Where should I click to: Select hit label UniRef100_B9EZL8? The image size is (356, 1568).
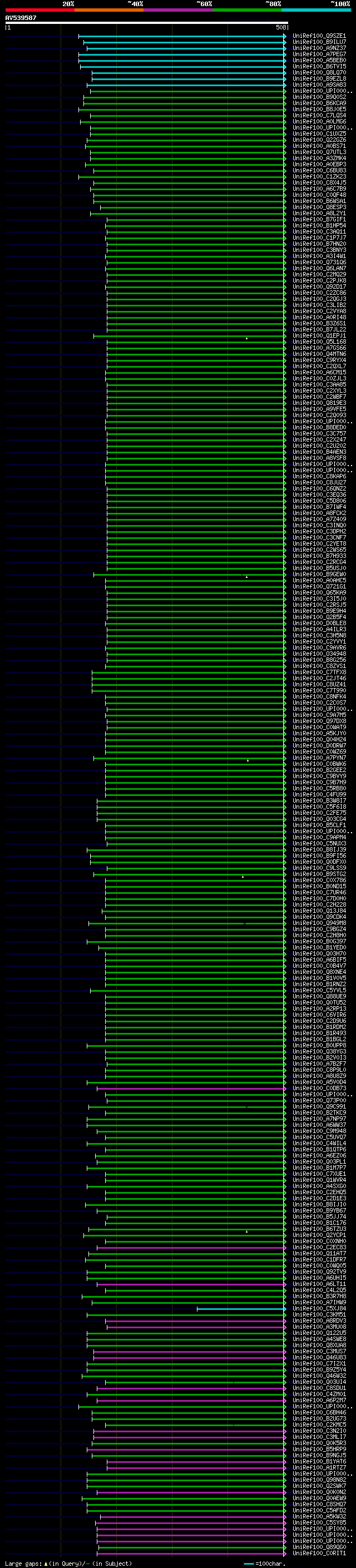319,78
